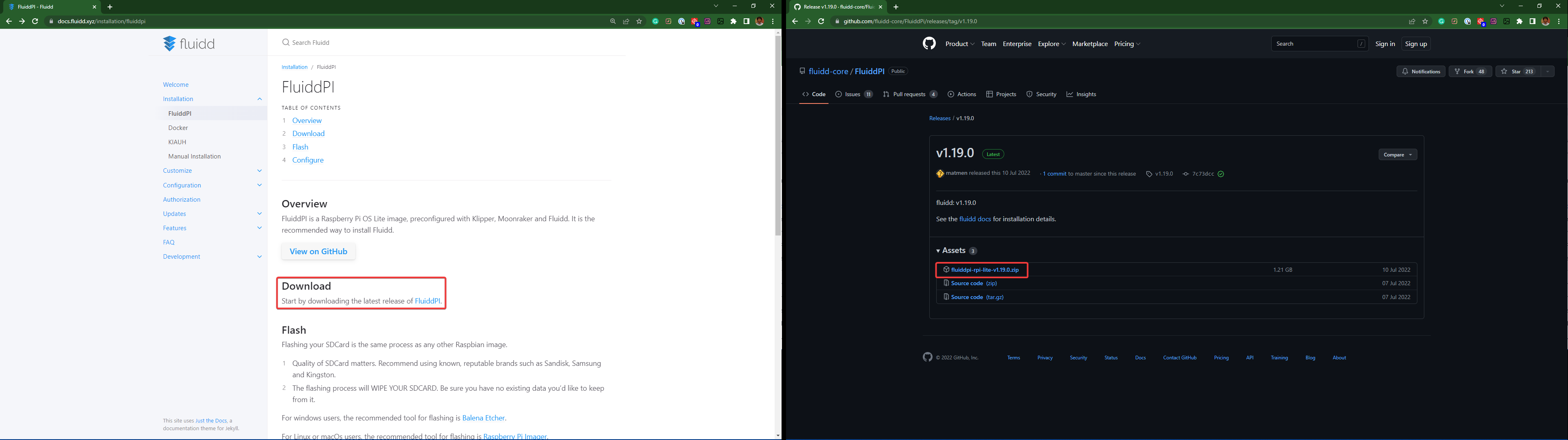Expand the Configuration section chevron
The width and height of the screenshot is (1568, 440).
point(259,185)
